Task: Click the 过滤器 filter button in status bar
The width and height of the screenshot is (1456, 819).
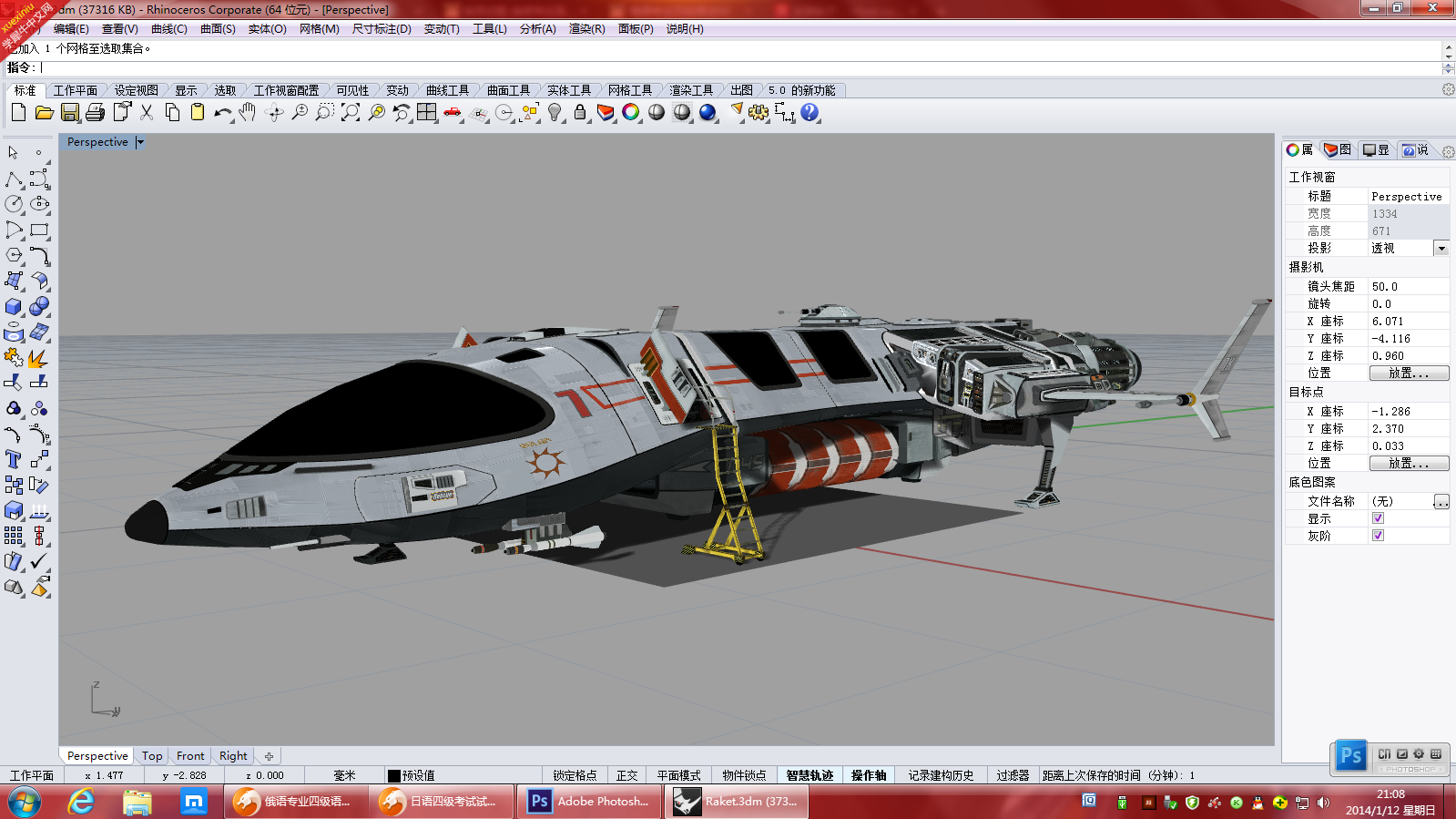Action: pyautogui.click(x=1013, y=775)
